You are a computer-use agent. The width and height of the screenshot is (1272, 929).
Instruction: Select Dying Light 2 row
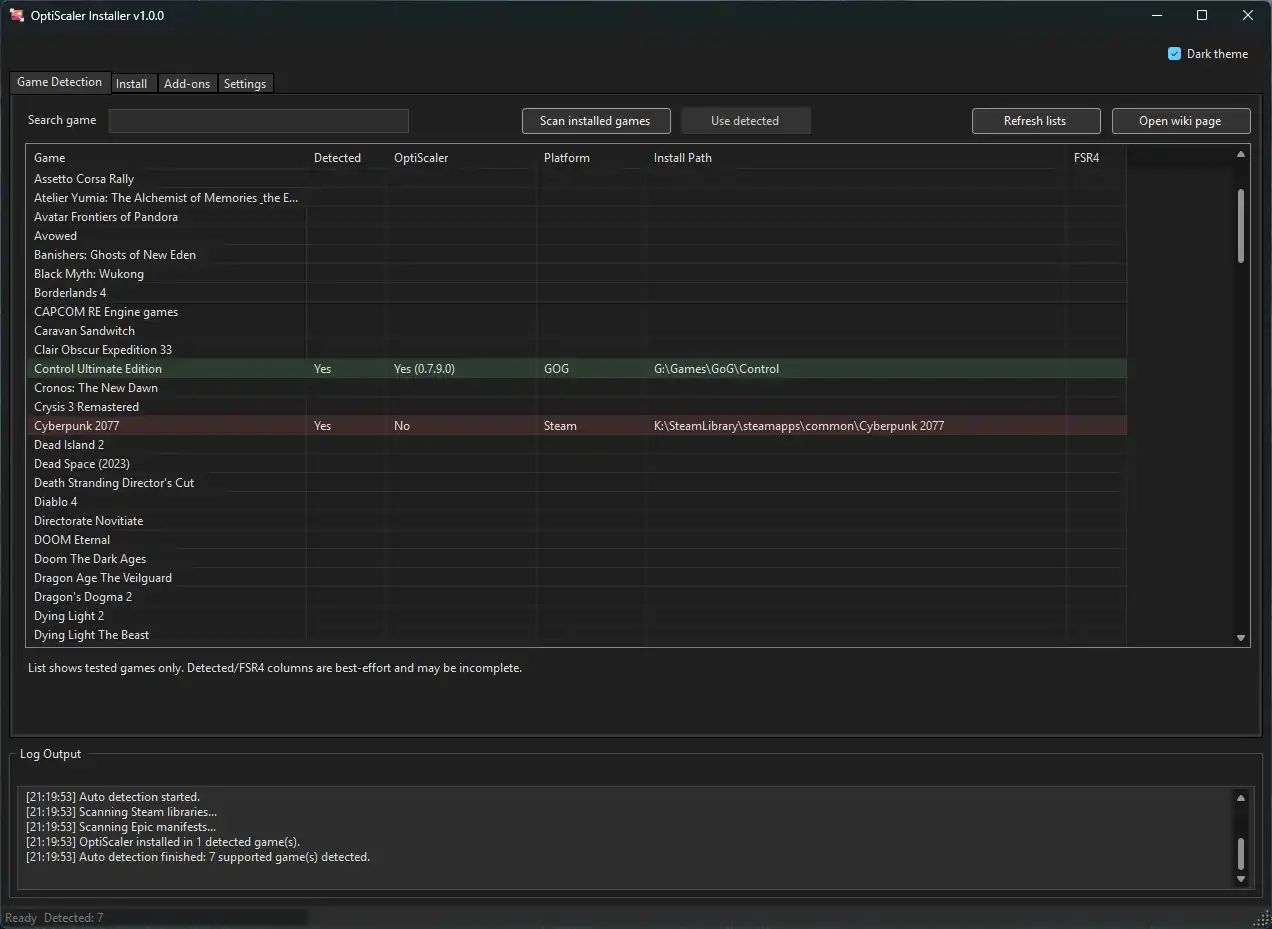coord(576,616)
